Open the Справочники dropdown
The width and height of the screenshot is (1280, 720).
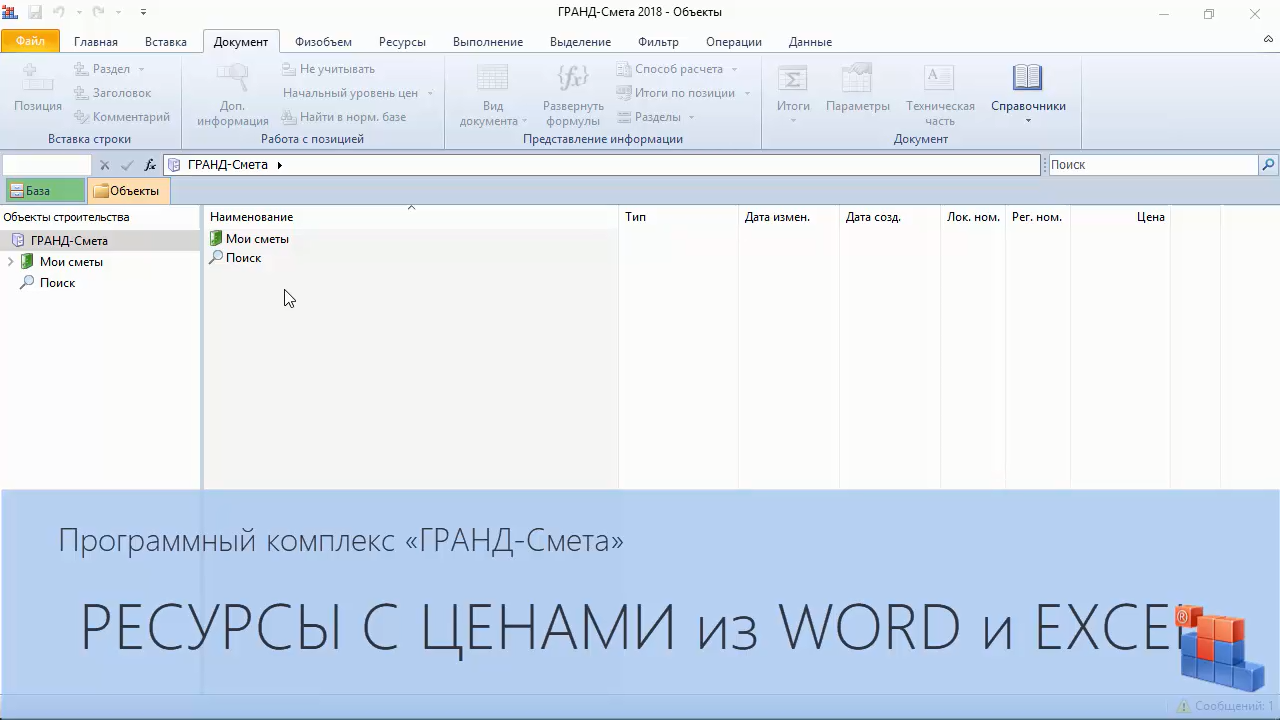(x=1028, y=95)
